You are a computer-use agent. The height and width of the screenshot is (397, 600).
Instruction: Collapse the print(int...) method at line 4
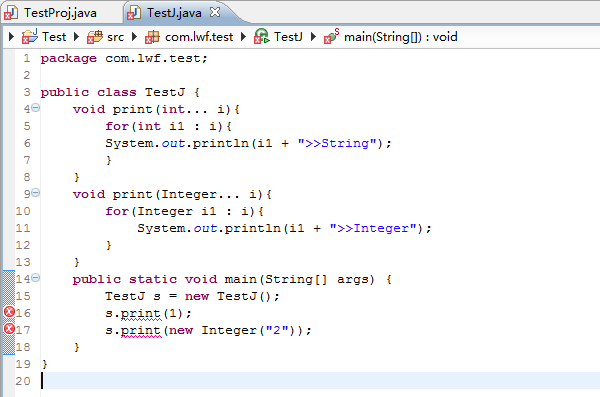(36, 108)
